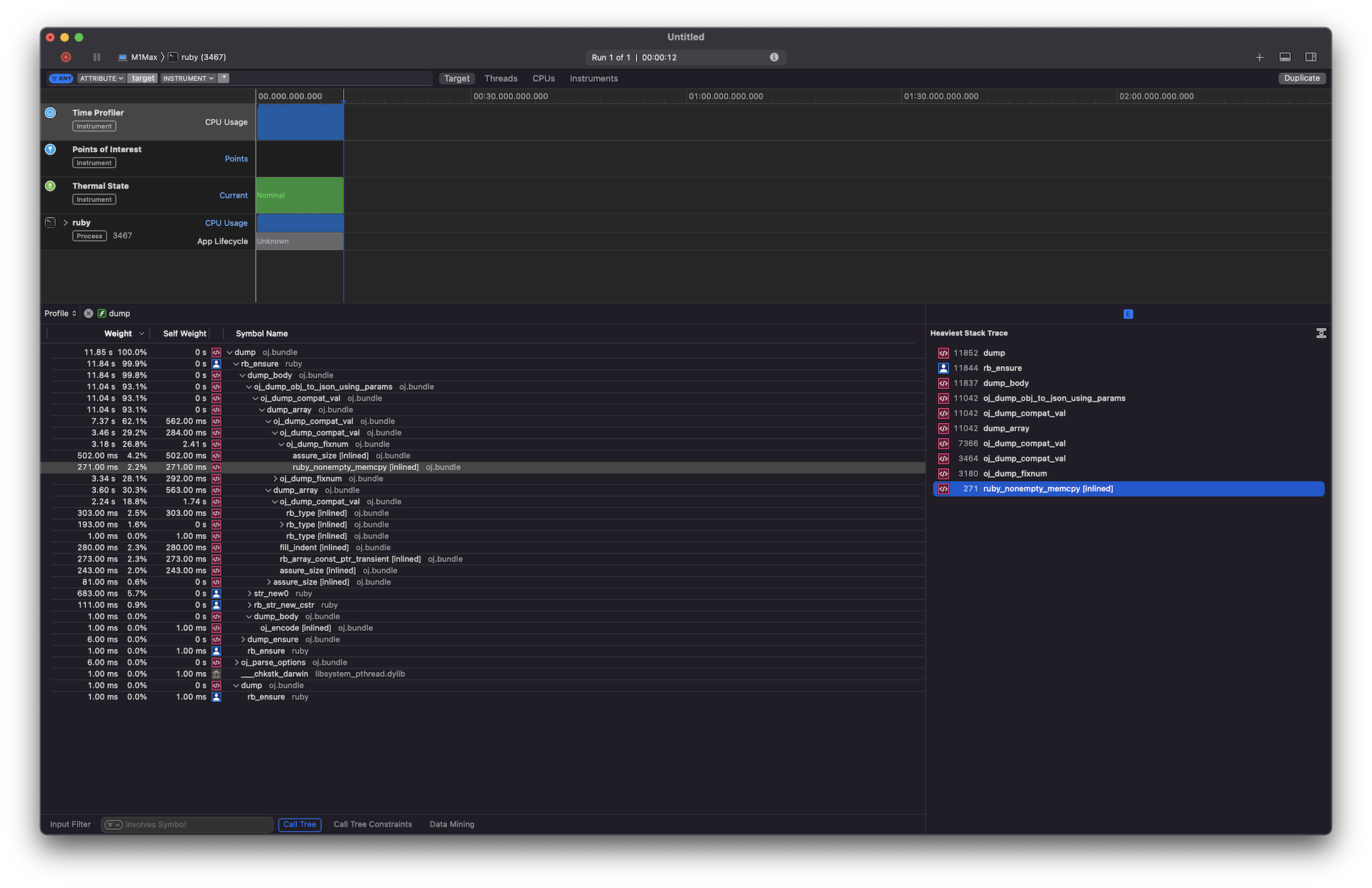This screenshot has width=1372, height=888.
Task: Click the ruby (3467) target selector
Action: [x=197, y=57]
